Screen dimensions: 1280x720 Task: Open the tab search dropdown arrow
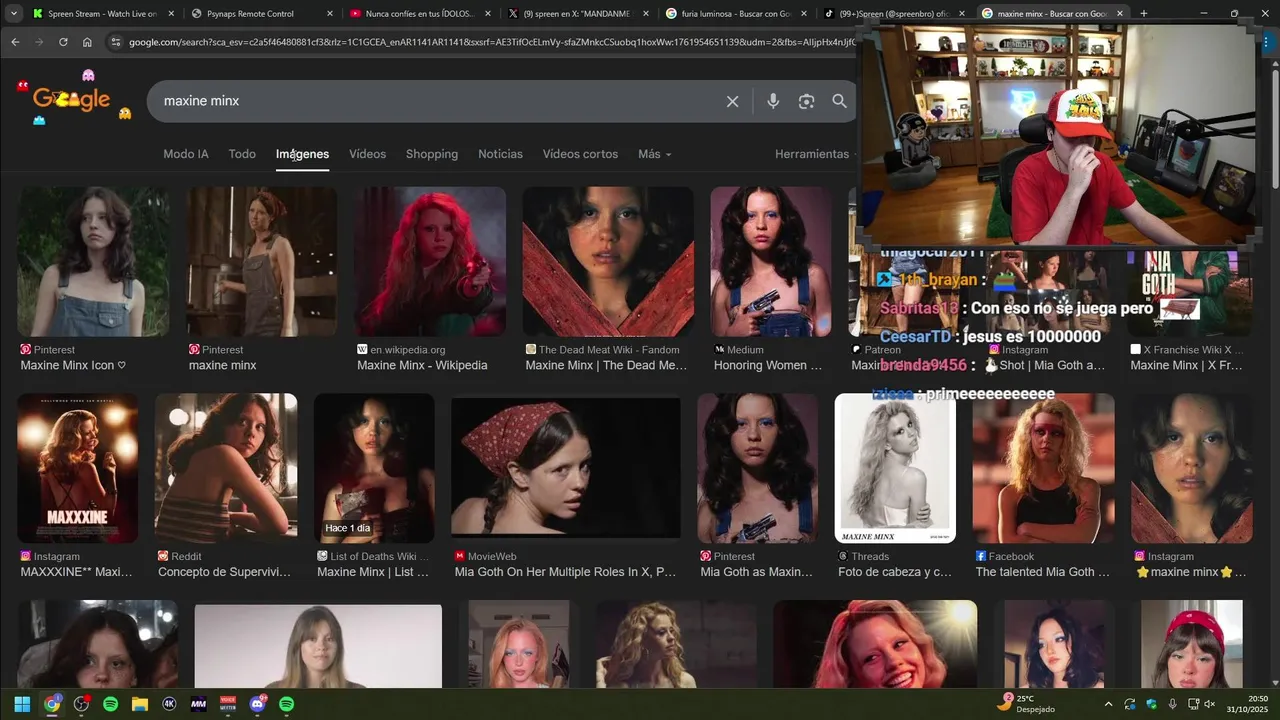(14, 14)
